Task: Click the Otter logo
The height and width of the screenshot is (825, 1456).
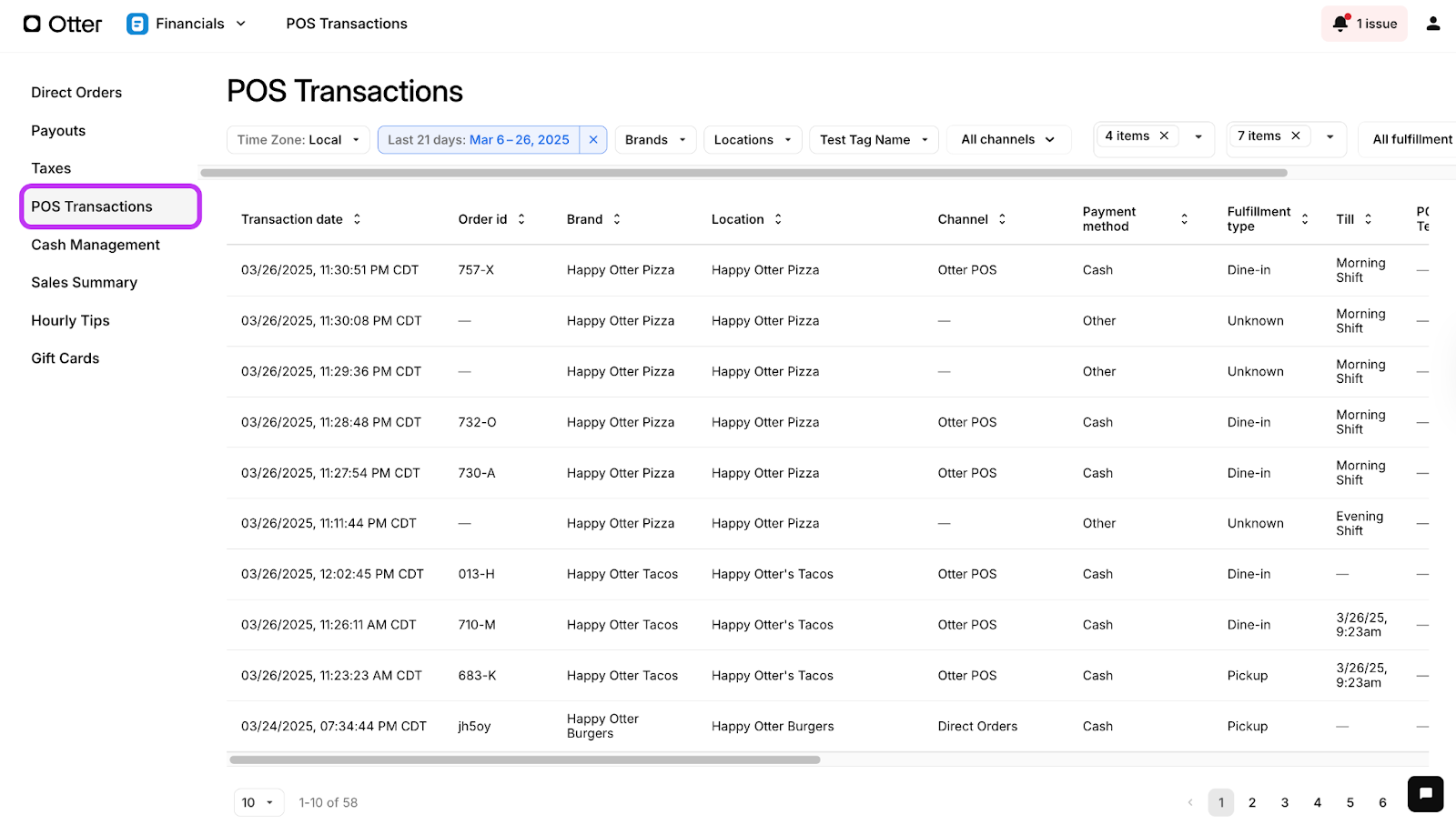Action: [x=62, y=24]
